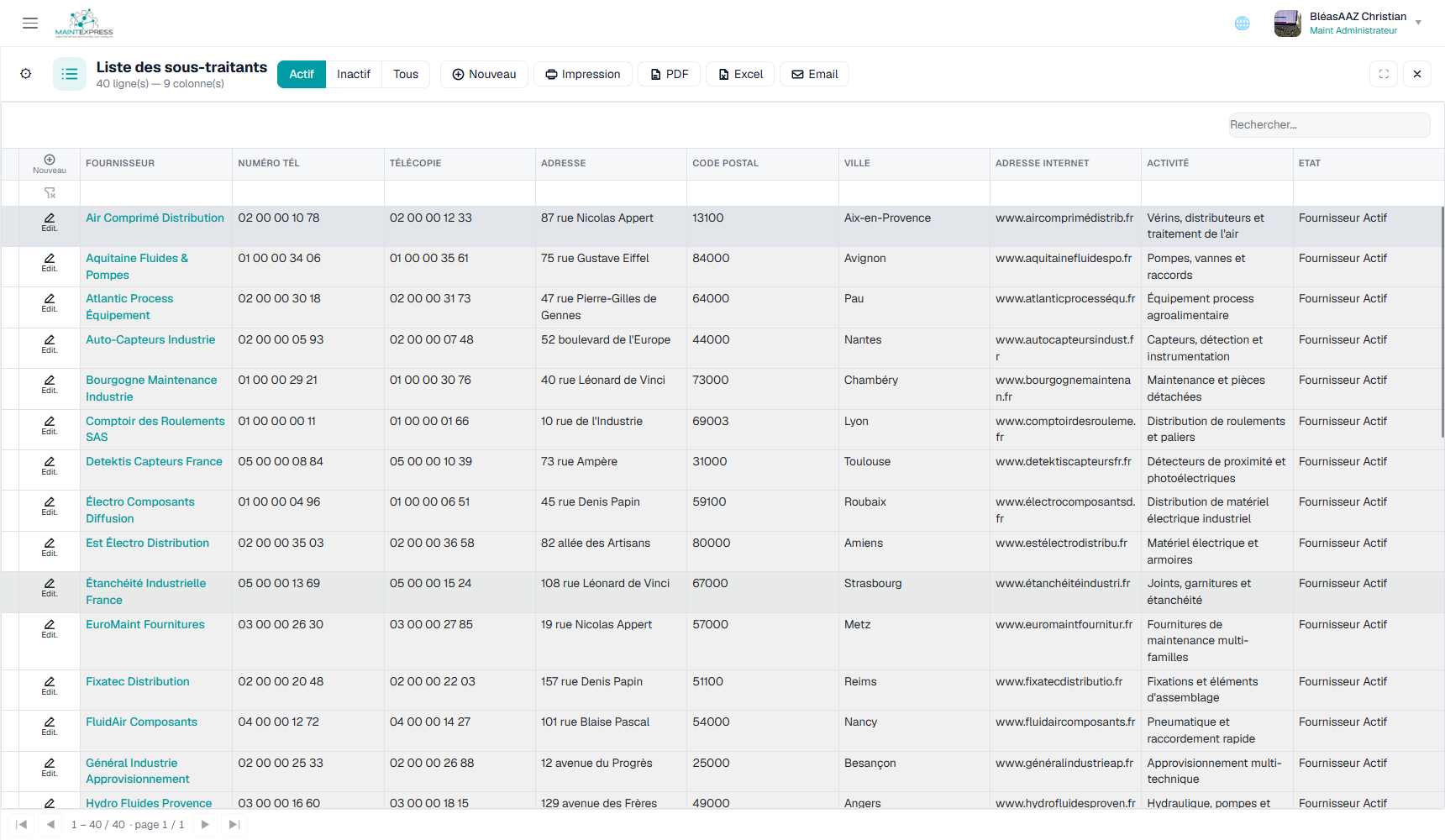Click the FOURNISSEUR filter input cell
Image resolution: width=1445 pixels, height=840 pixels.
[155, 193]
